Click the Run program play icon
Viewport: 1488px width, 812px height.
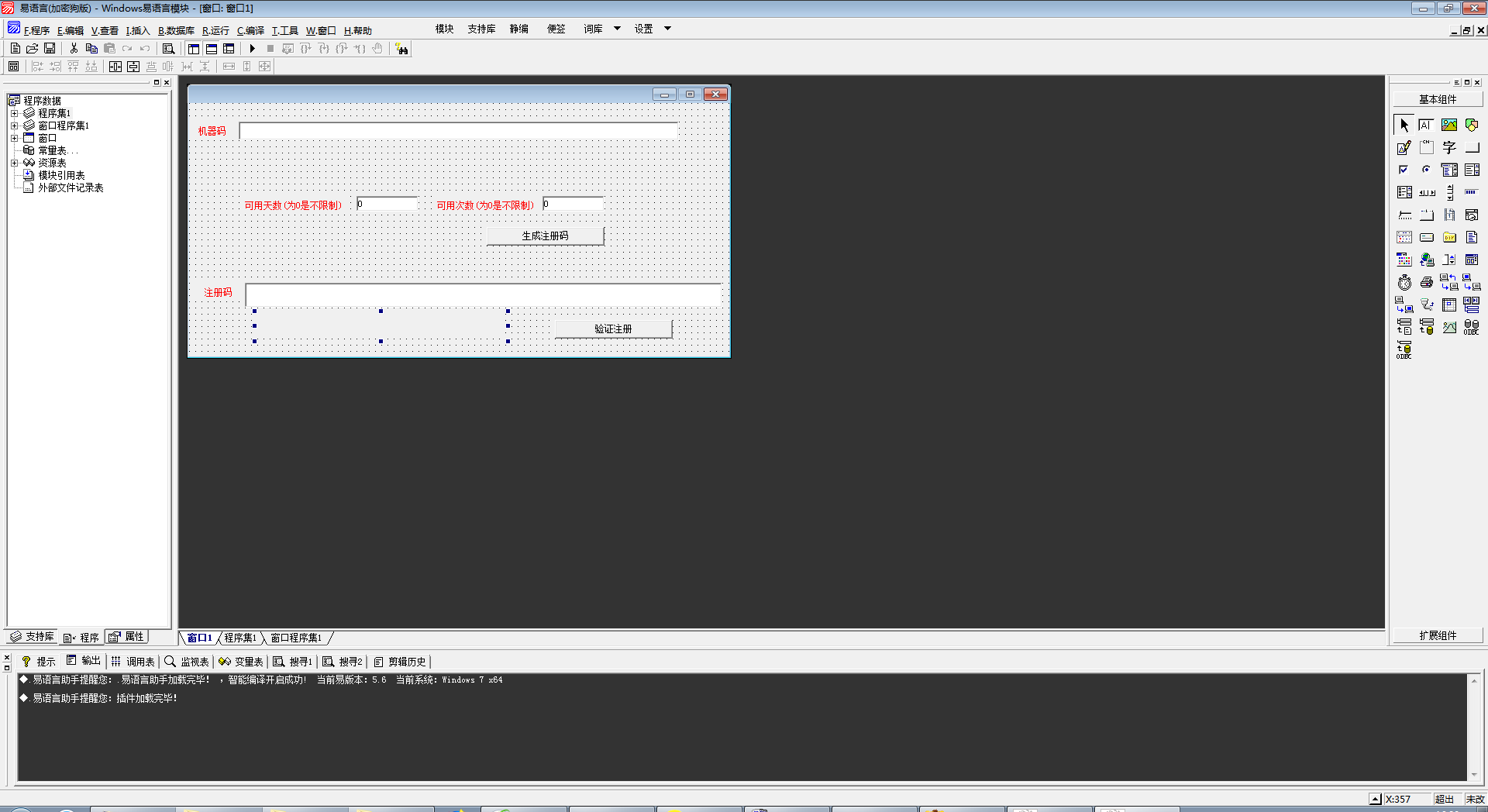(252, 49)
